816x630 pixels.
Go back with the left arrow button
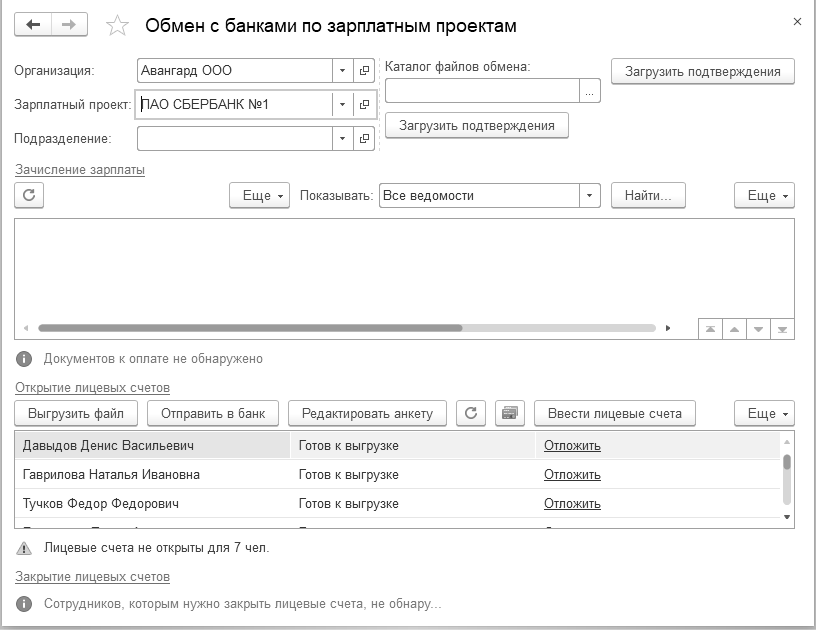tap(33, 24)
